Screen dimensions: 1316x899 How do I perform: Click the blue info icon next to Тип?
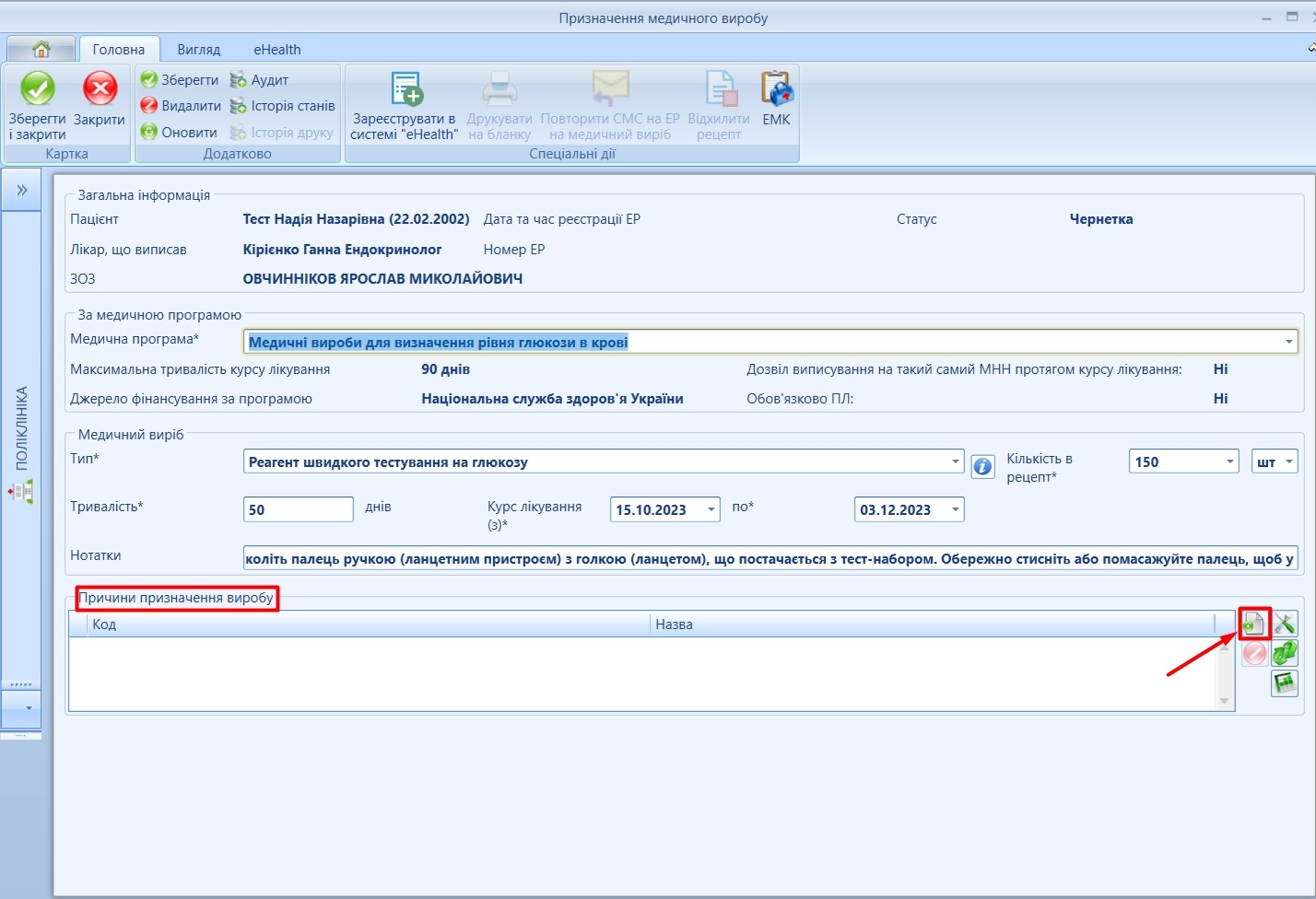(983, 466)
